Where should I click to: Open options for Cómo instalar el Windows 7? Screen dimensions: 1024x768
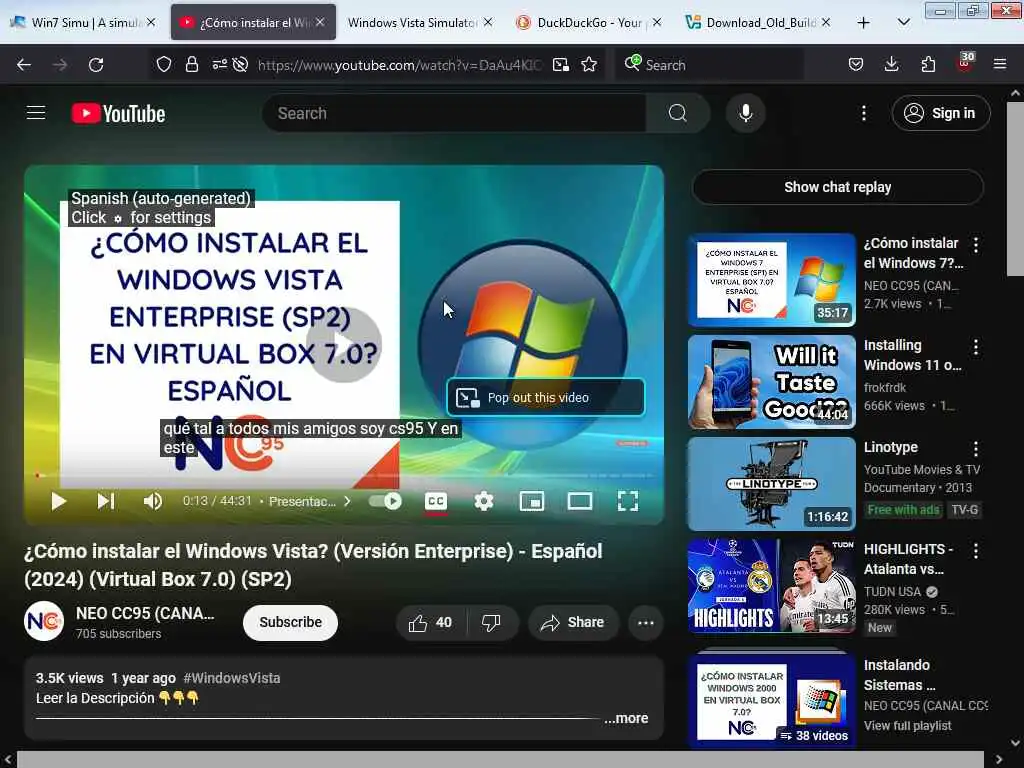[976, 245]
